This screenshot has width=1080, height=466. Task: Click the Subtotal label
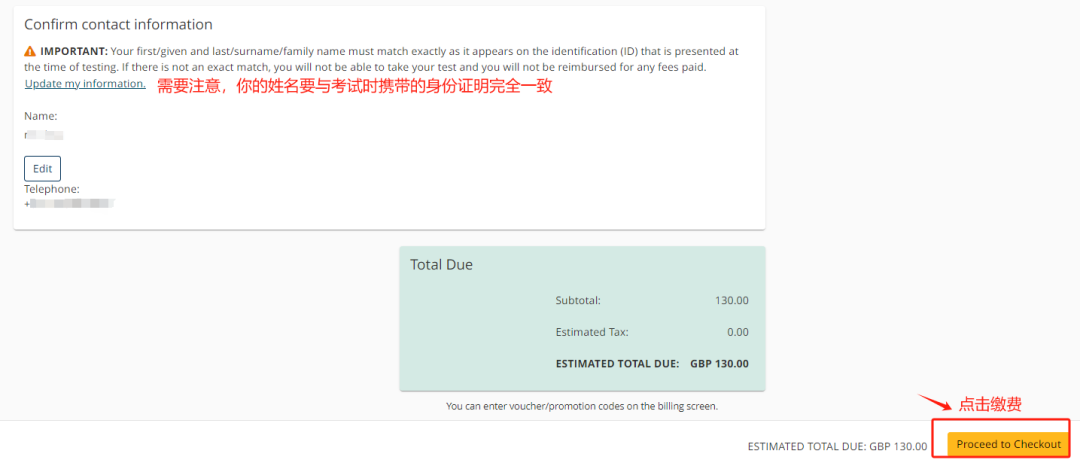[578, 300]
